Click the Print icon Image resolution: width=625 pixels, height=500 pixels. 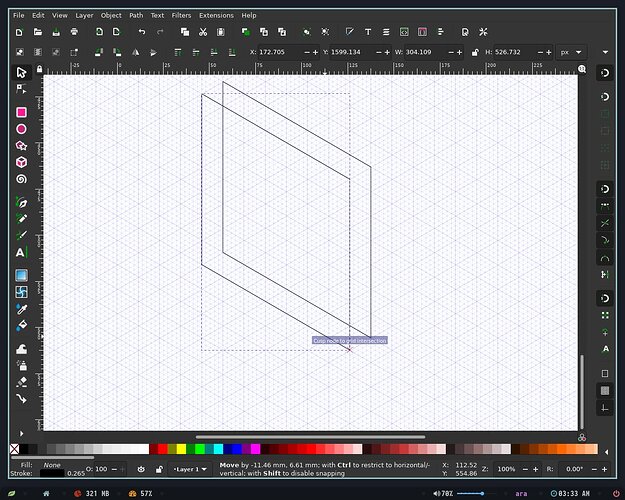tap(74, 32)
